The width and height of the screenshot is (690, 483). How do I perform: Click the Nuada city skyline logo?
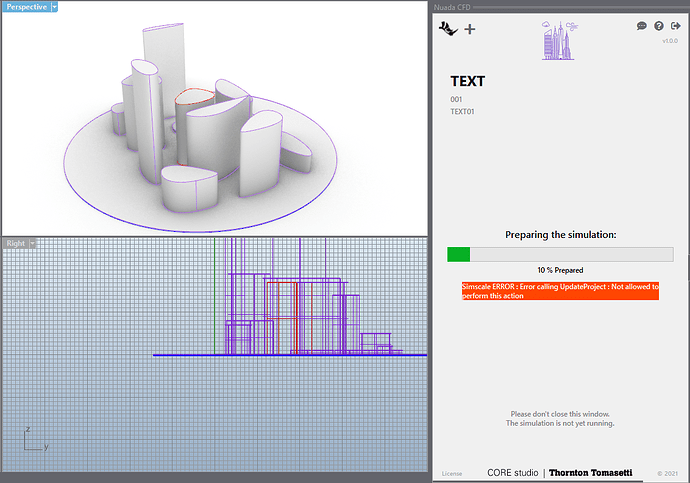559,40
